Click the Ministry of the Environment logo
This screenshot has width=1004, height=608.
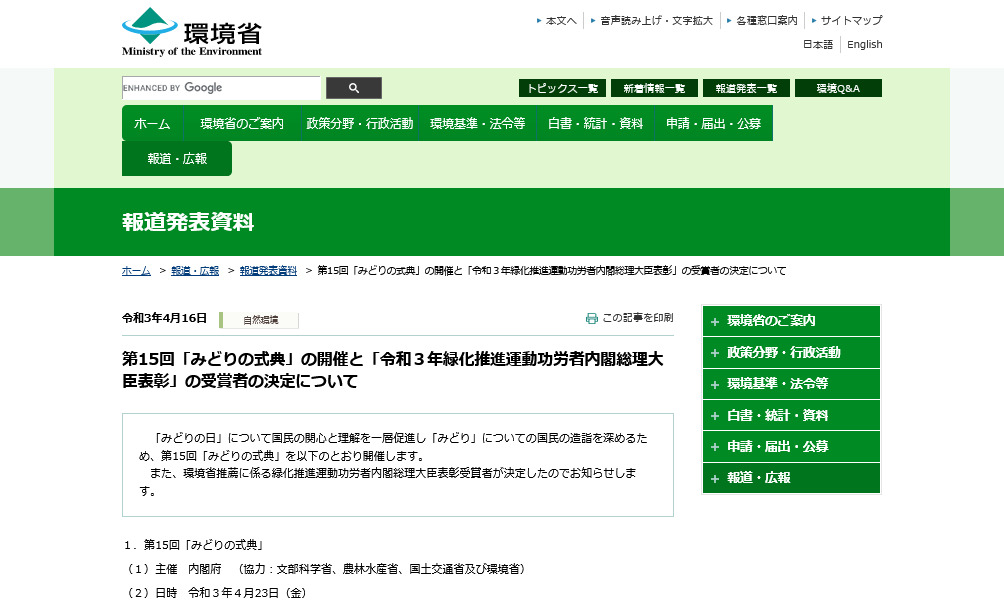[x=192, y=32]
